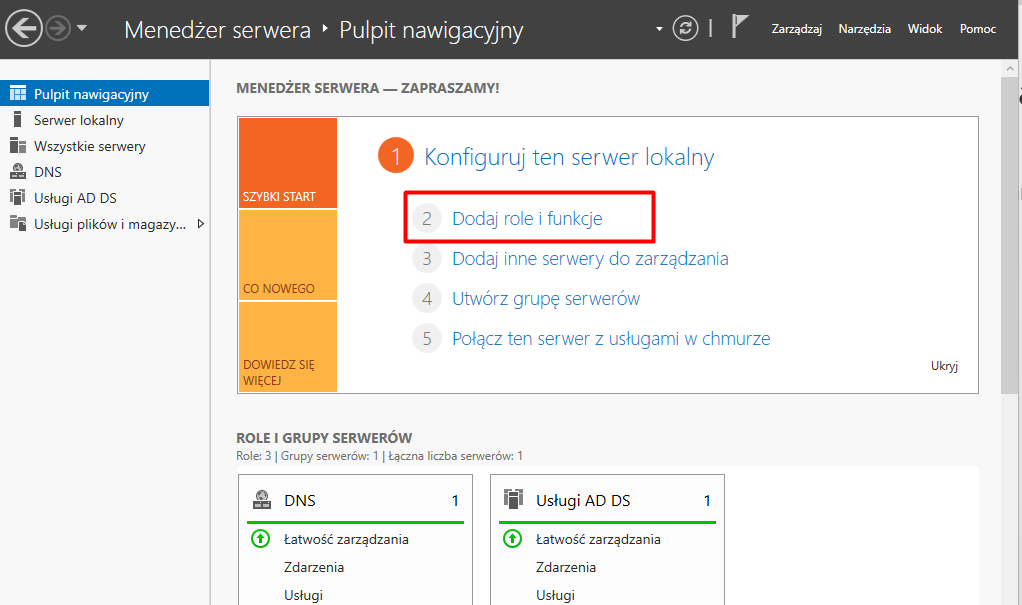The height and width of the screenshot is (605, 1022).
Task: Hide the welcome tile using Ukryj
Action: pyautogui.click(x=944, y=366)
